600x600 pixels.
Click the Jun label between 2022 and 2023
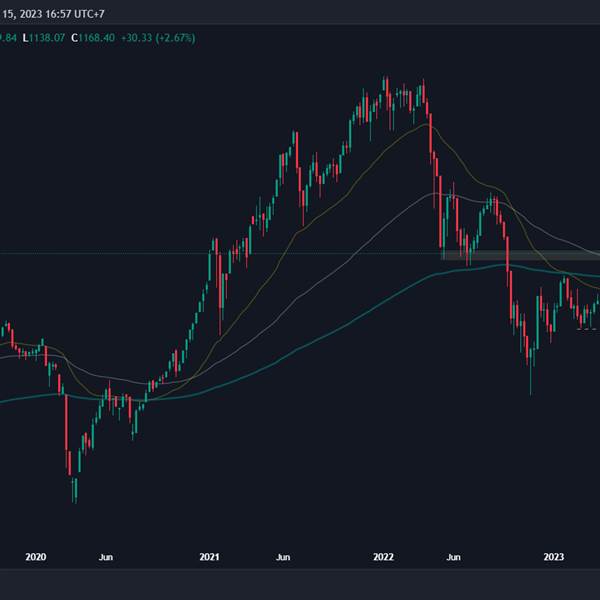(x=453, y=557)
